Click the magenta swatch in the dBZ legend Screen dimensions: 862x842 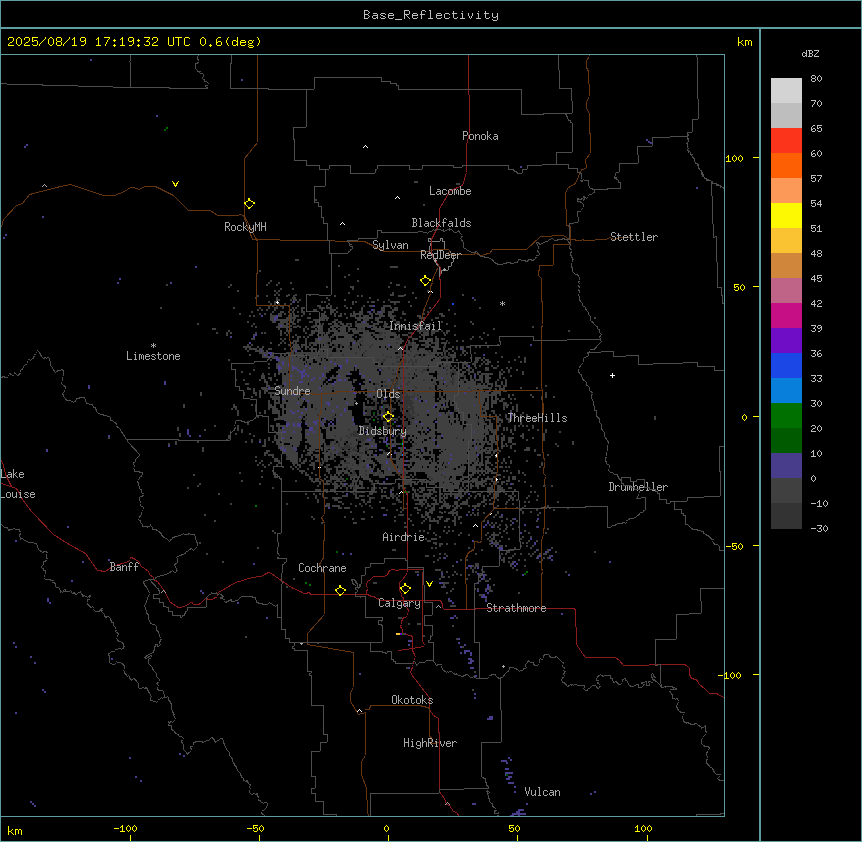[x=786, y=315]
